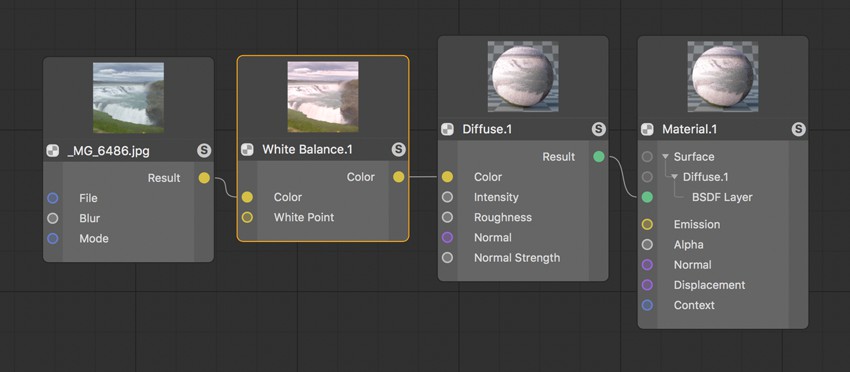Click the checker icon of _MG_6486.jpg node
This screenshot has height=372, width=850.
(53, 151)
